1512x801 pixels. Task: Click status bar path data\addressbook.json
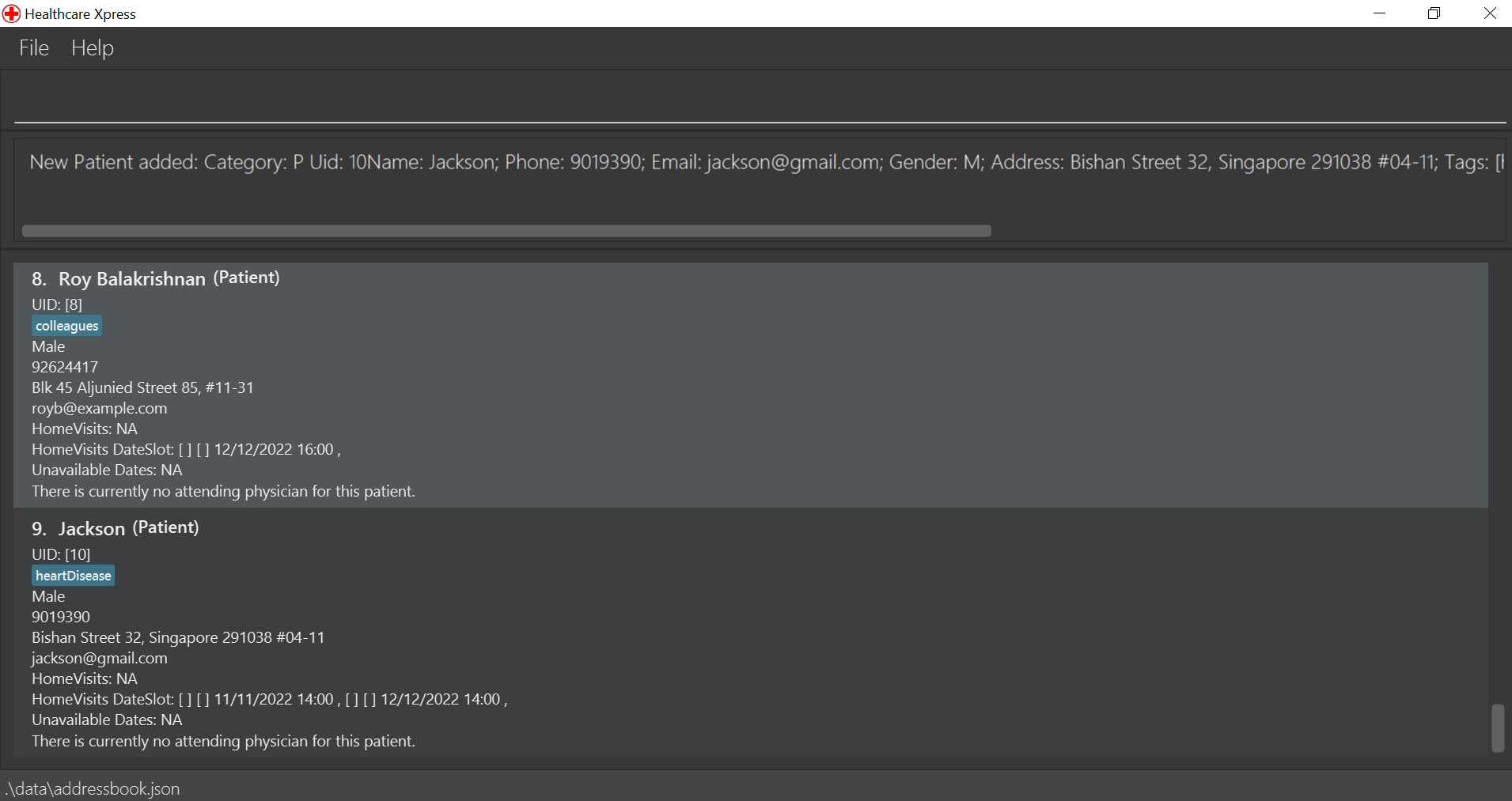coord(93,788)
